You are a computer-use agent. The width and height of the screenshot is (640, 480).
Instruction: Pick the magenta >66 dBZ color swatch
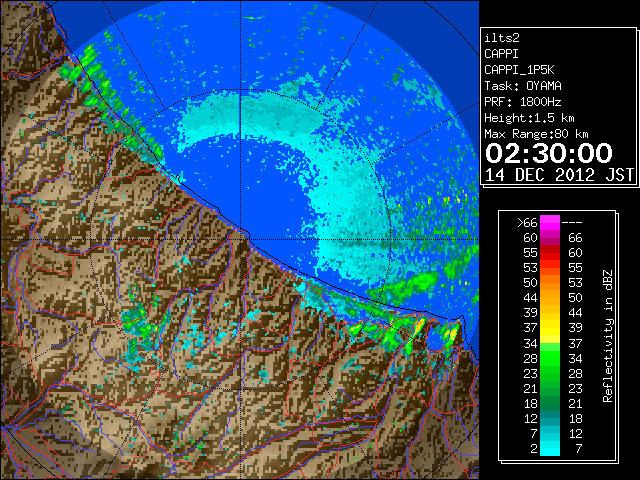click(x=550, y=223)
